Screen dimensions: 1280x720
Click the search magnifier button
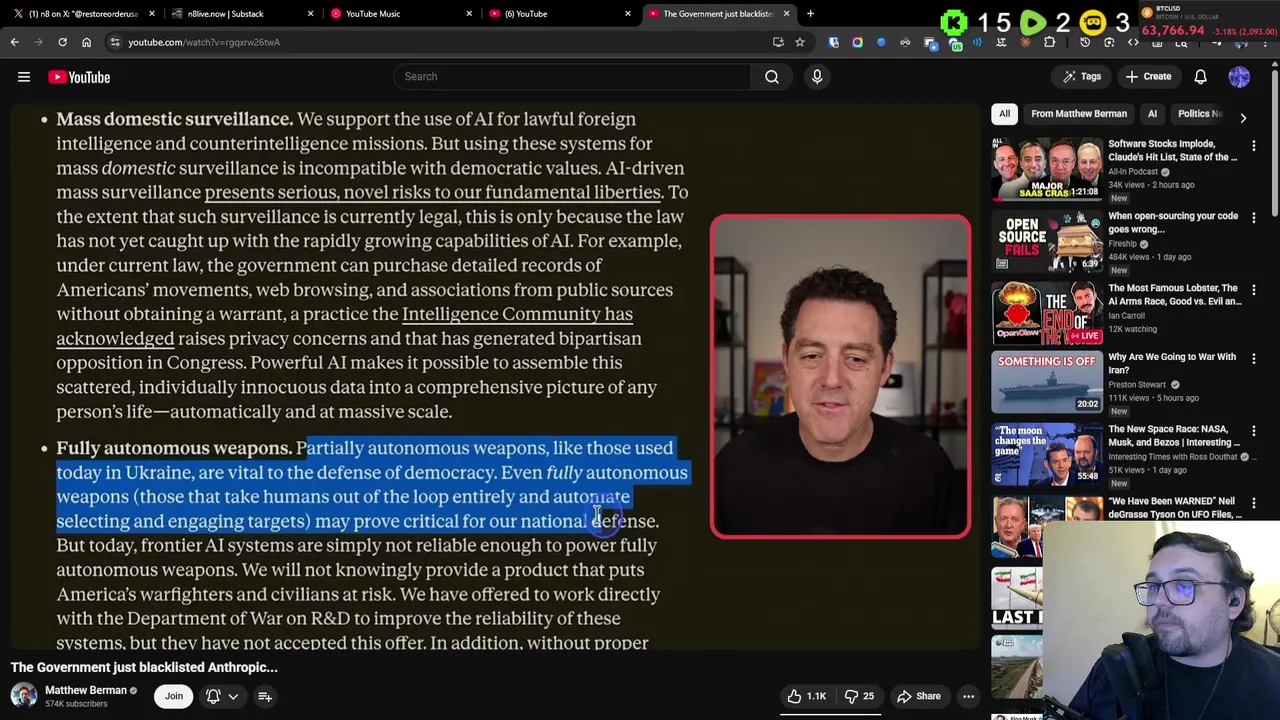pos(772,76)
